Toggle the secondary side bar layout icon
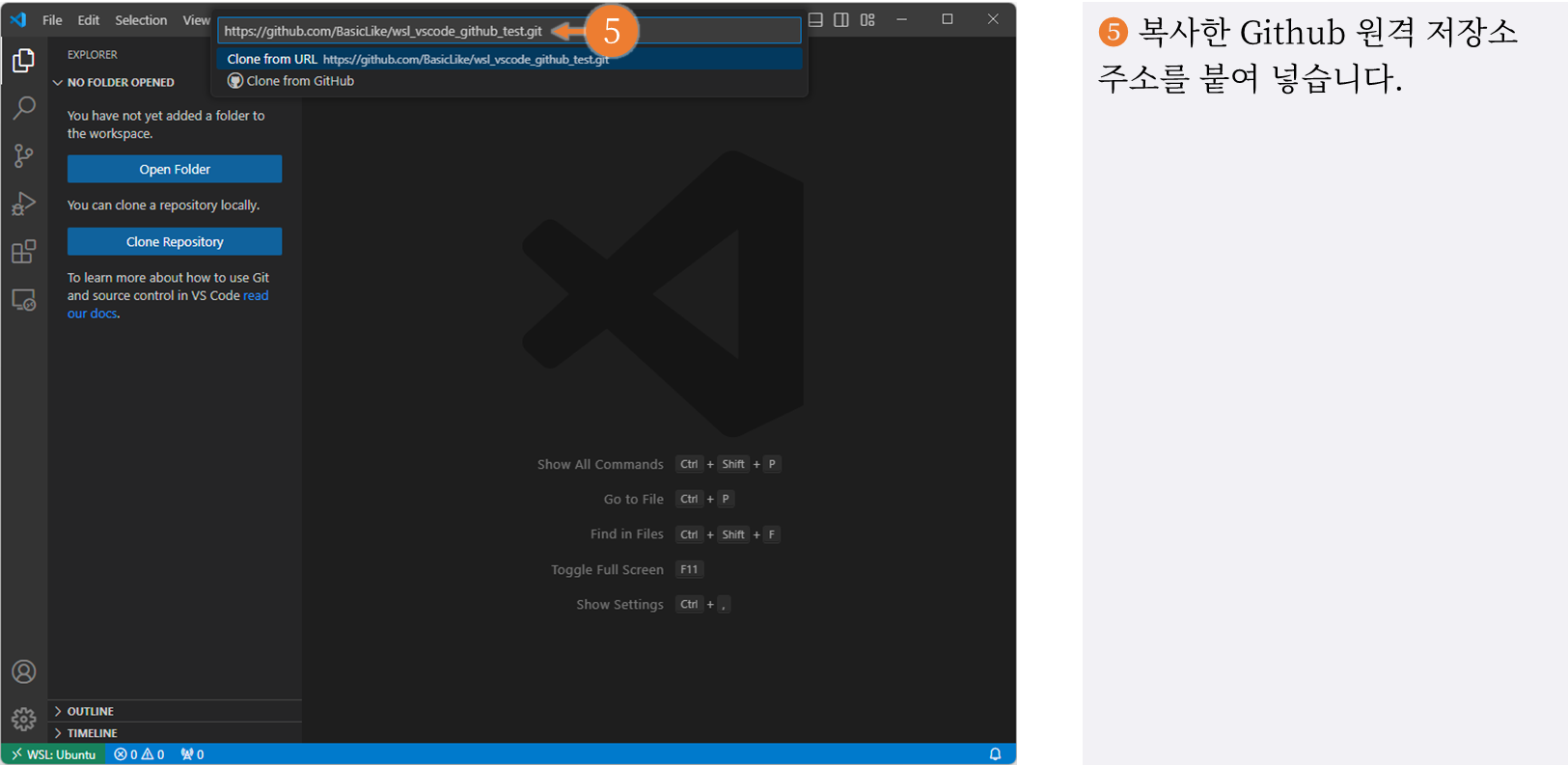1568x765 pixels. [x=841, y=19]
